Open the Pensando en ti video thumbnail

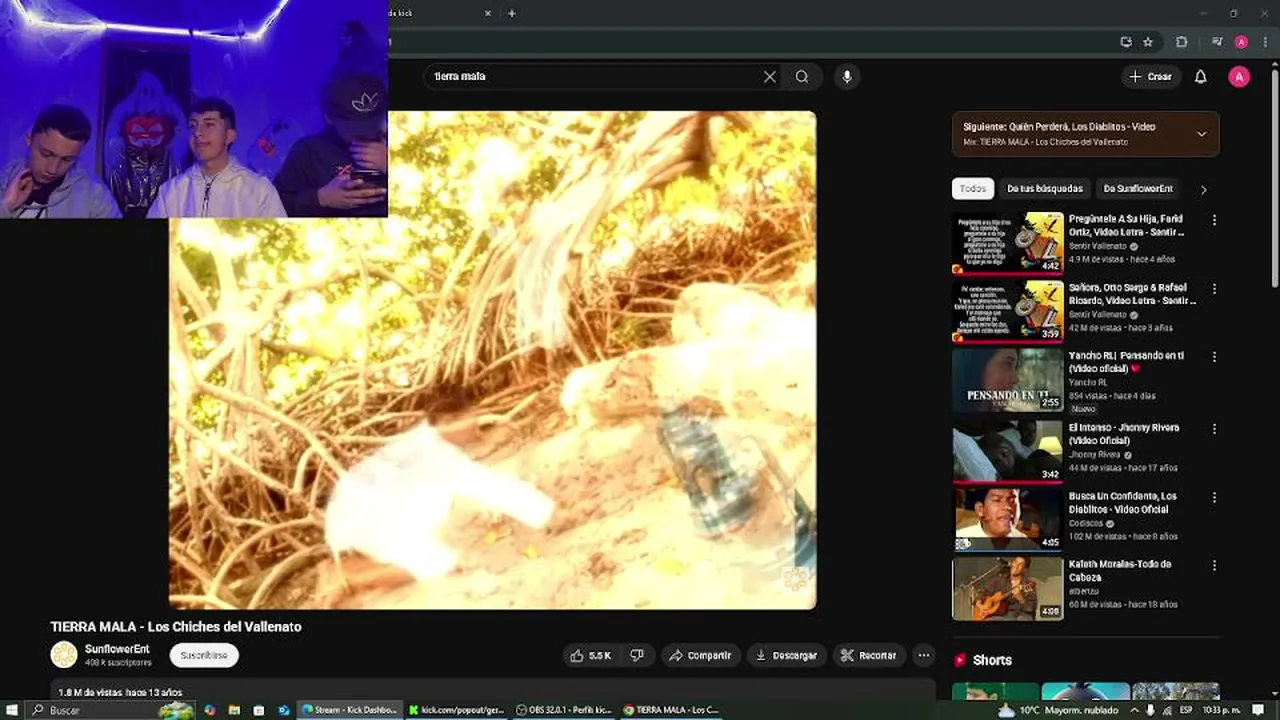[1008, 379]
